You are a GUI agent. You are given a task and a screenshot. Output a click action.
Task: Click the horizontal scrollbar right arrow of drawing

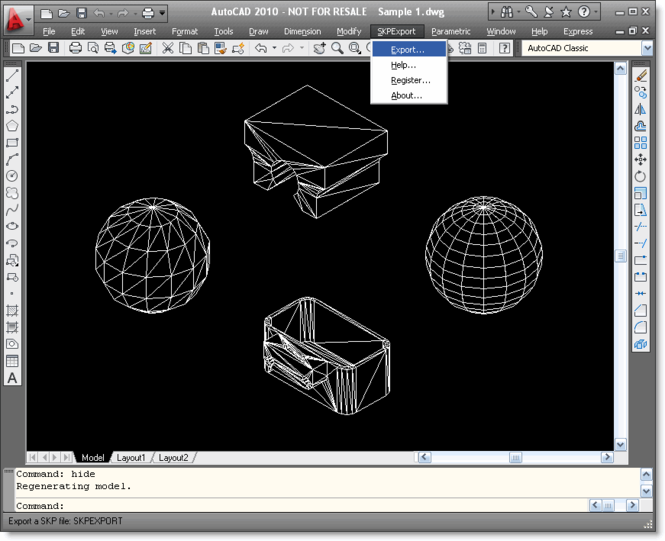click(607, 457)
